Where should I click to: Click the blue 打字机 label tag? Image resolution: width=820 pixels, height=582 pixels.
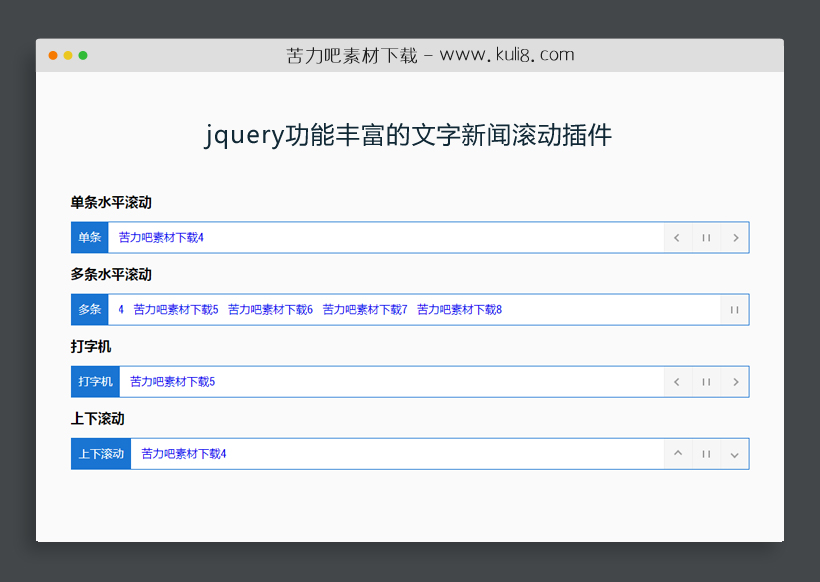tap(94, 381)
